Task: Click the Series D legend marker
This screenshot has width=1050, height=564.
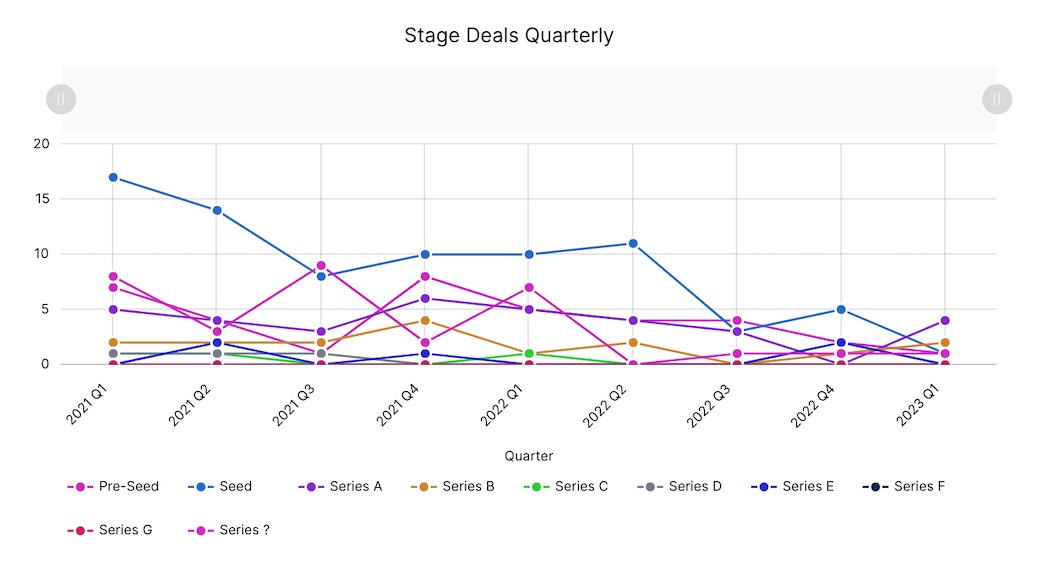Action: pyautogui.click(x=650, y=487)
